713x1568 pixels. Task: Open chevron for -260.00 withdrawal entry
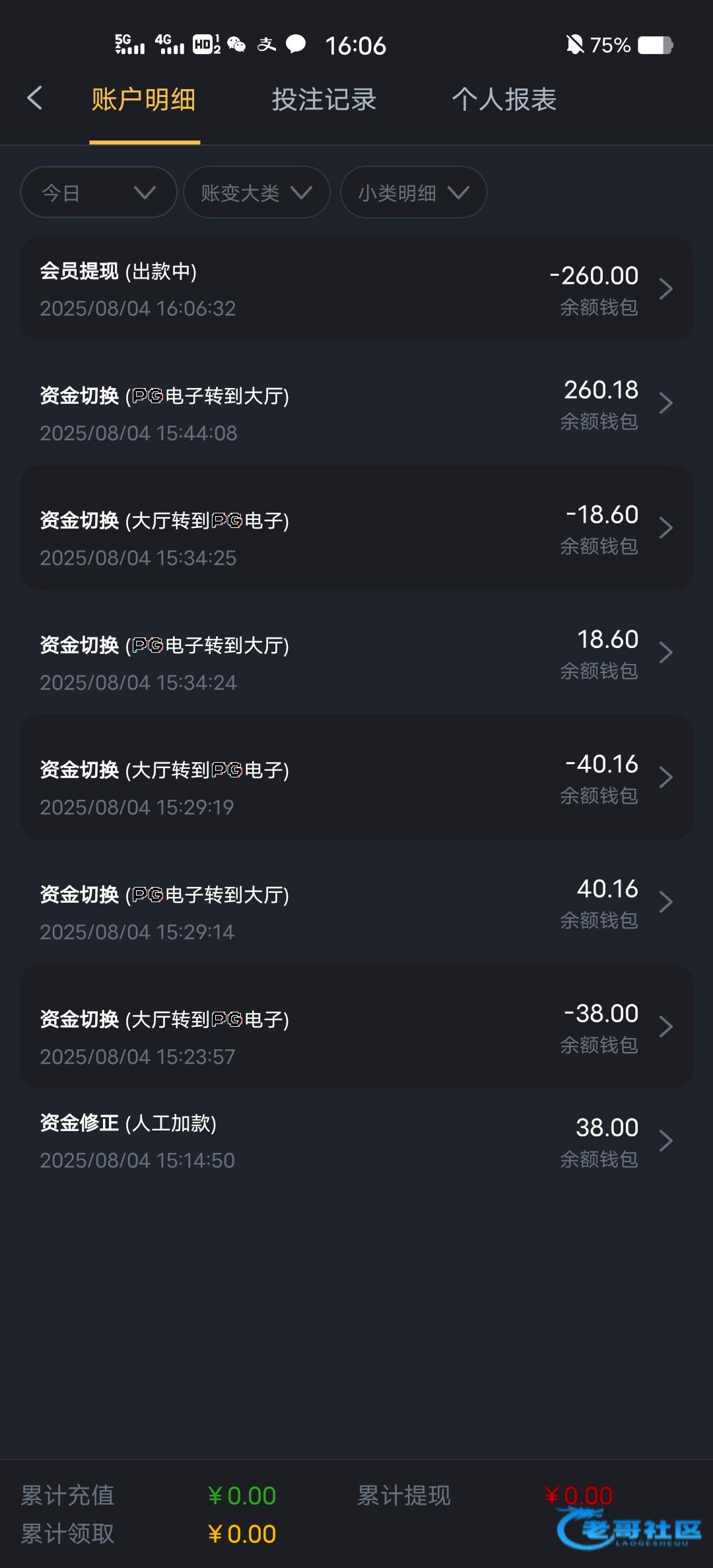point(665,289)
